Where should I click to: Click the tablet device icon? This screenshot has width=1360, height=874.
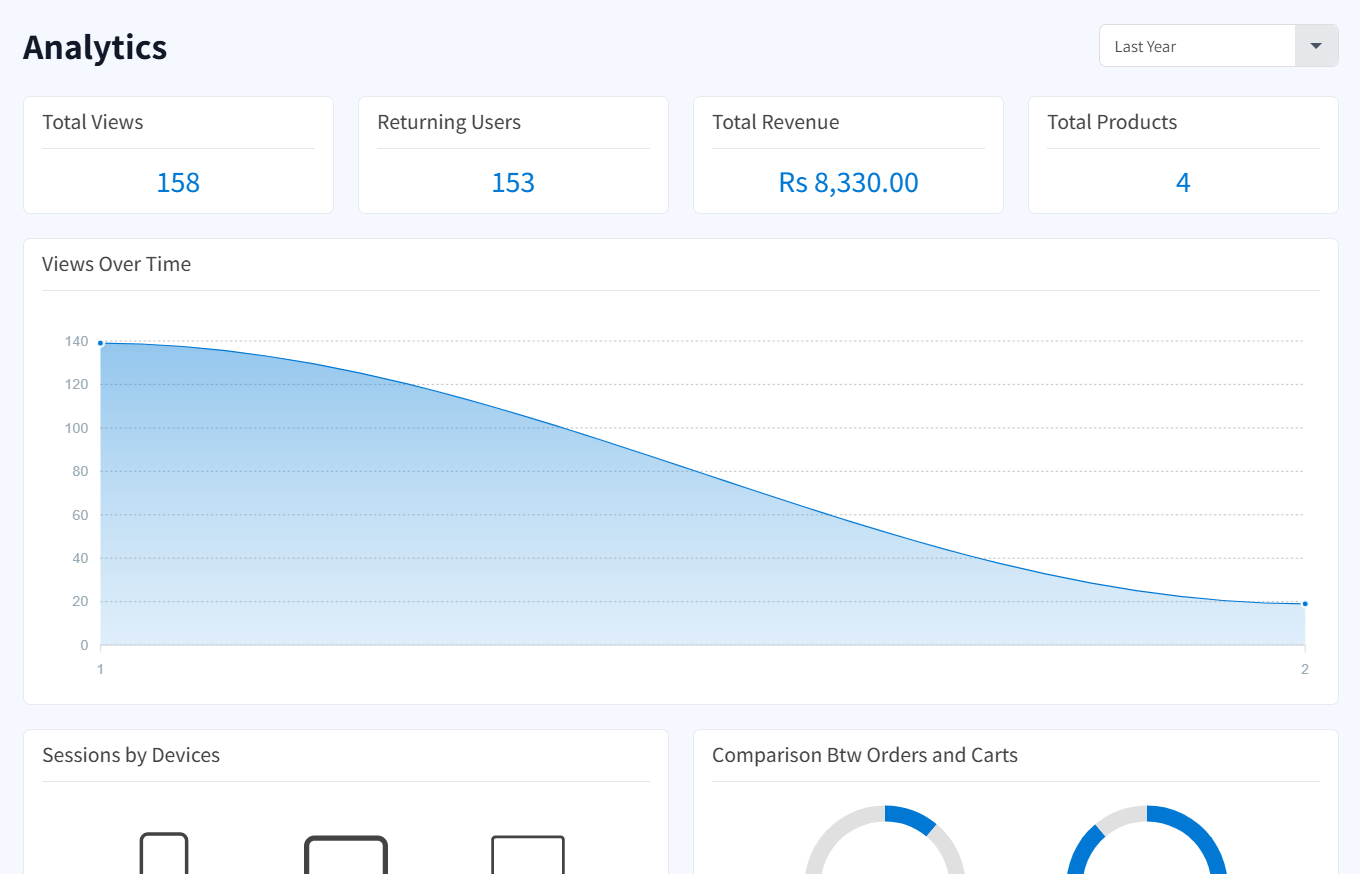click(x=346, y=855)
